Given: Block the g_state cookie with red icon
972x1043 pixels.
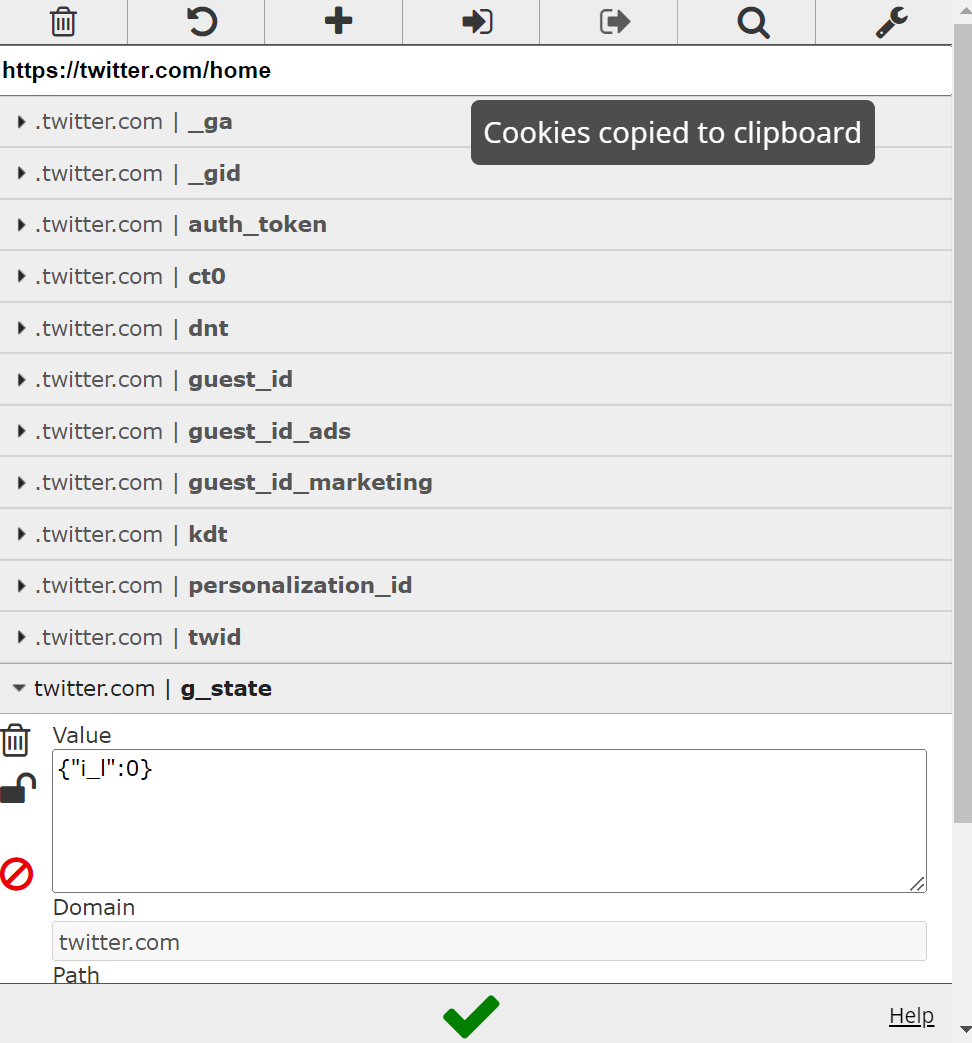Looking at the screenshot, I should [17, 874].
